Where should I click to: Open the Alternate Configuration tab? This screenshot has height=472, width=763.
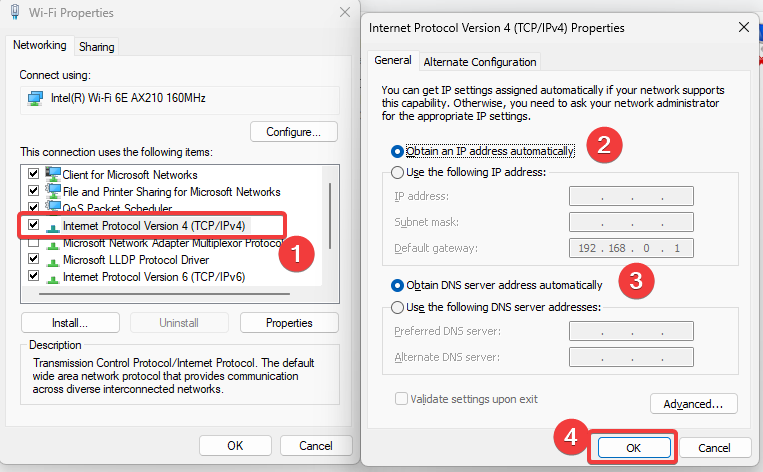point(479,62)
